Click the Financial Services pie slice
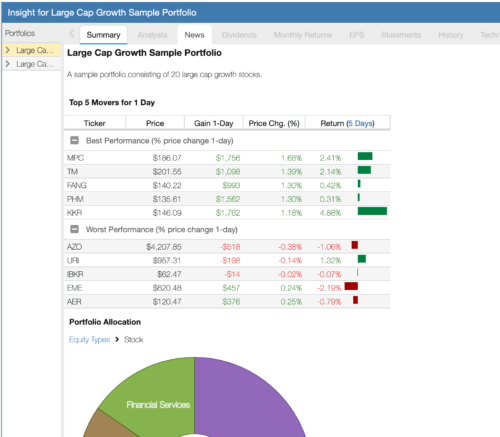This screenshot has width=500, height=437. (157, 397)
